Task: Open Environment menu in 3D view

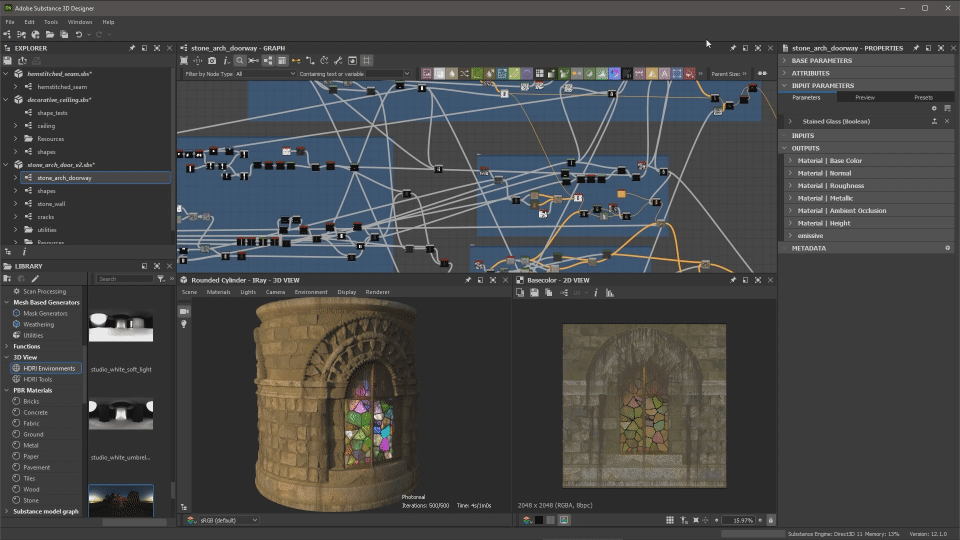Action: pyautogui.click(x=310, y=292)
